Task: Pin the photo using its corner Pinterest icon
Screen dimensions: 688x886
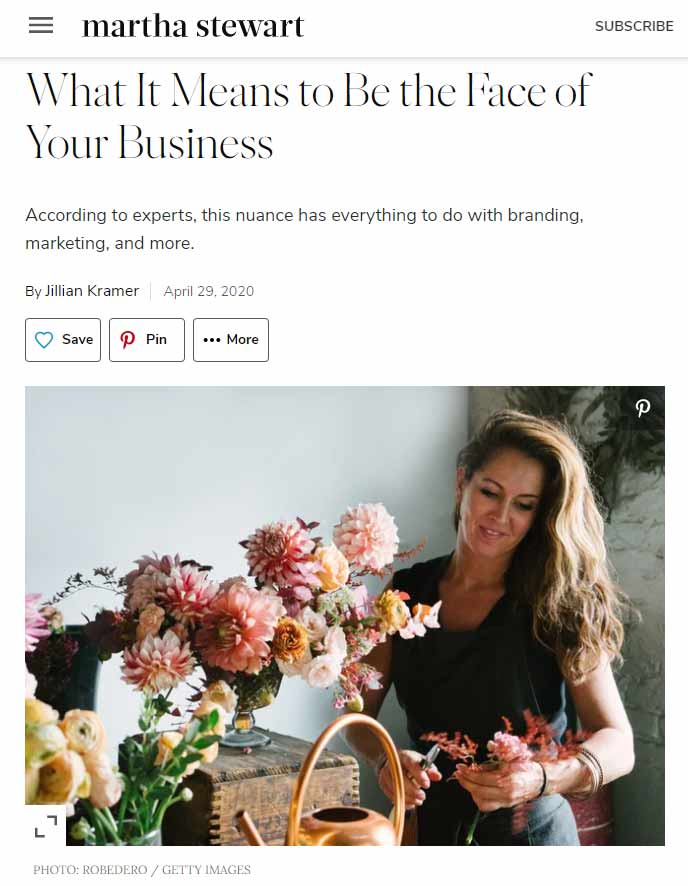Action: 643,408
